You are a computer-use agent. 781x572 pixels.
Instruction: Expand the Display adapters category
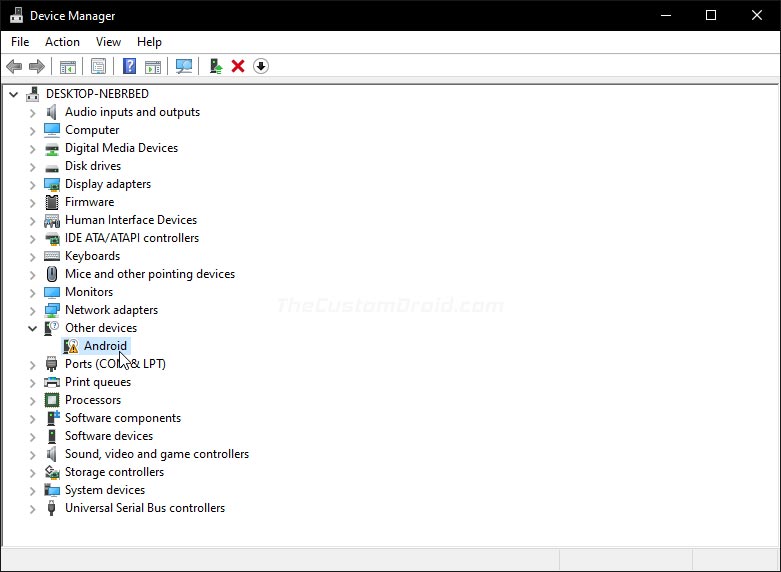click(x=32, y=185)
